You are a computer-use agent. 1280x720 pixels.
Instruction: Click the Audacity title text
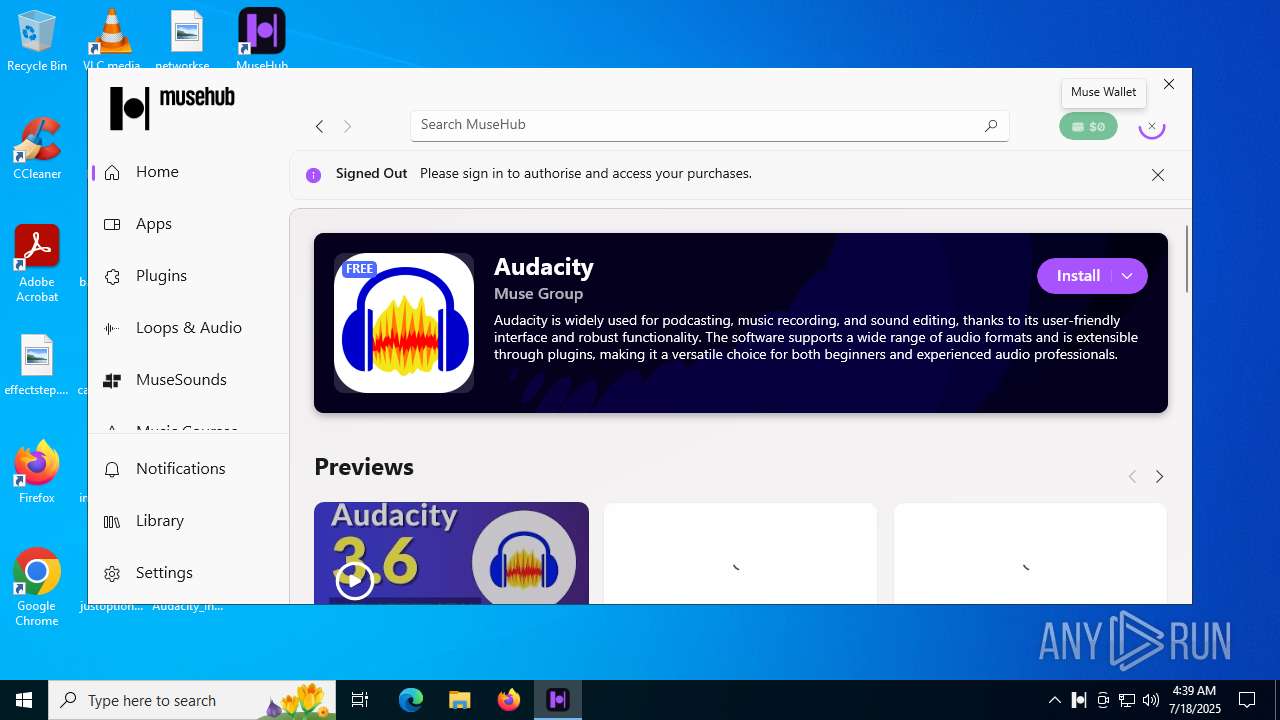[x=544, y=267]
